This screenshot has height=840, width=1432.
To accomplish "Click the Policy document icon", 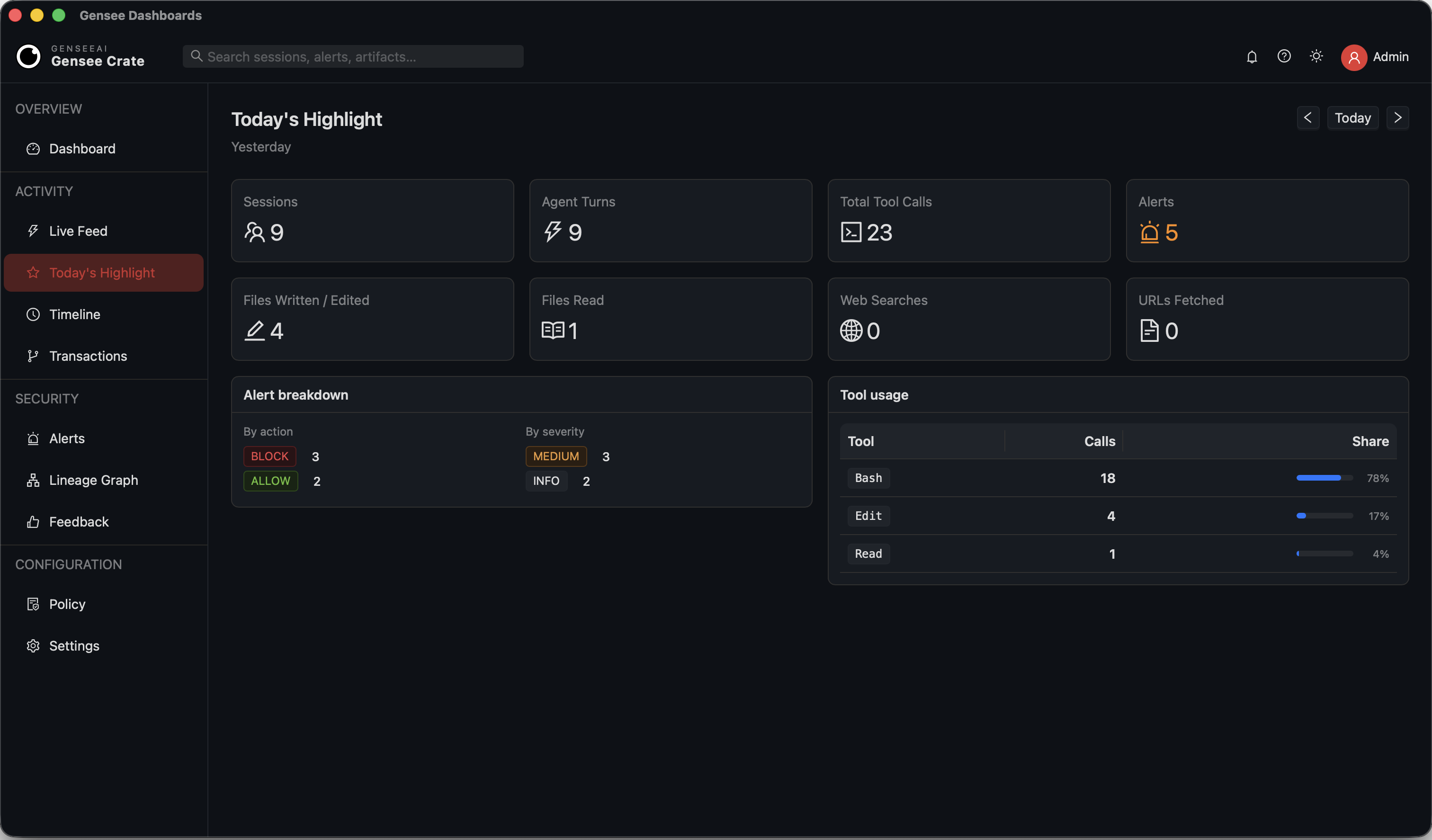I will coord(33,604).
